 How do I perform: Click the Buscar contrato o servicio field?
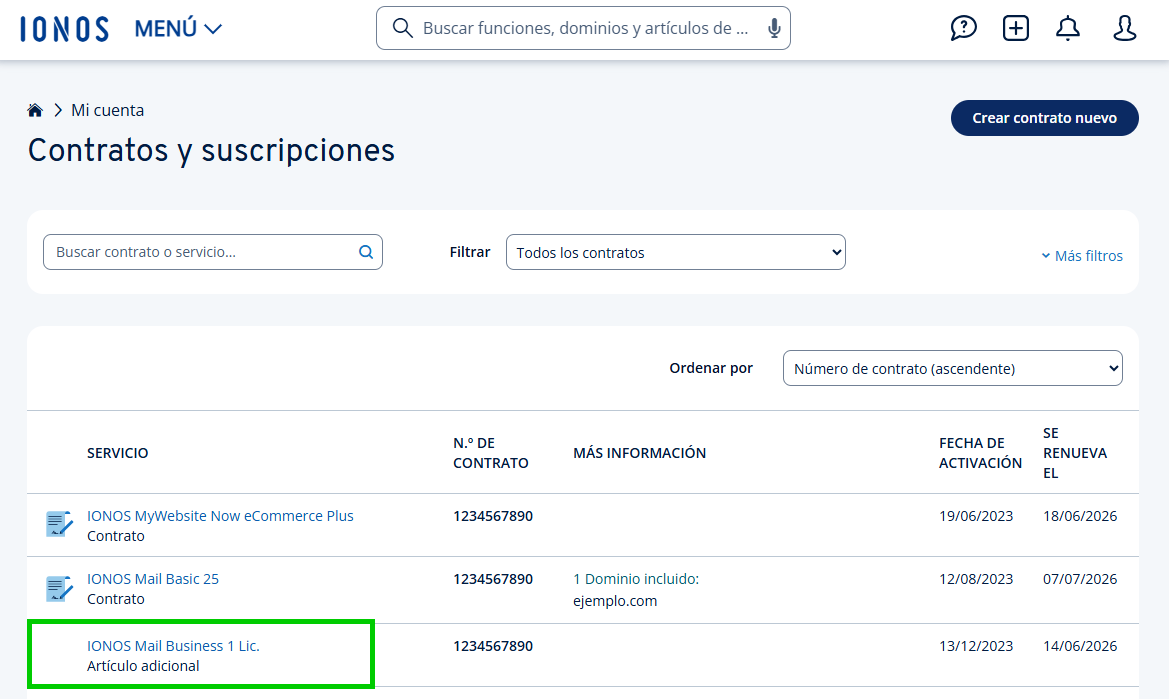point(212,252)
